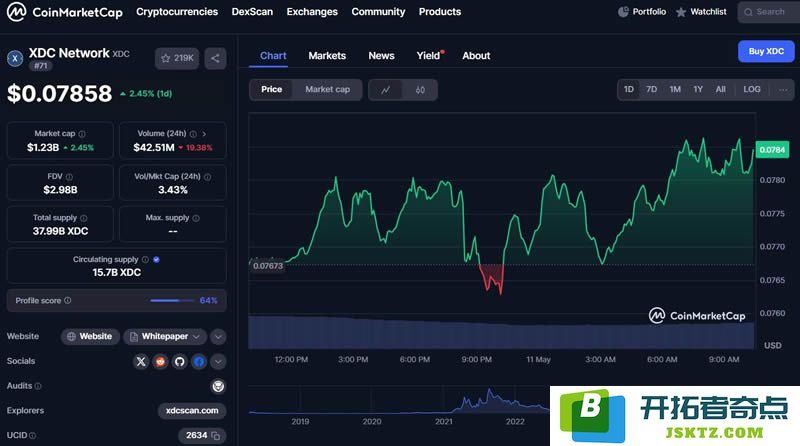The image size is (800, 446).
Task: Switch to the Markets tab
Action: (327, 56)
